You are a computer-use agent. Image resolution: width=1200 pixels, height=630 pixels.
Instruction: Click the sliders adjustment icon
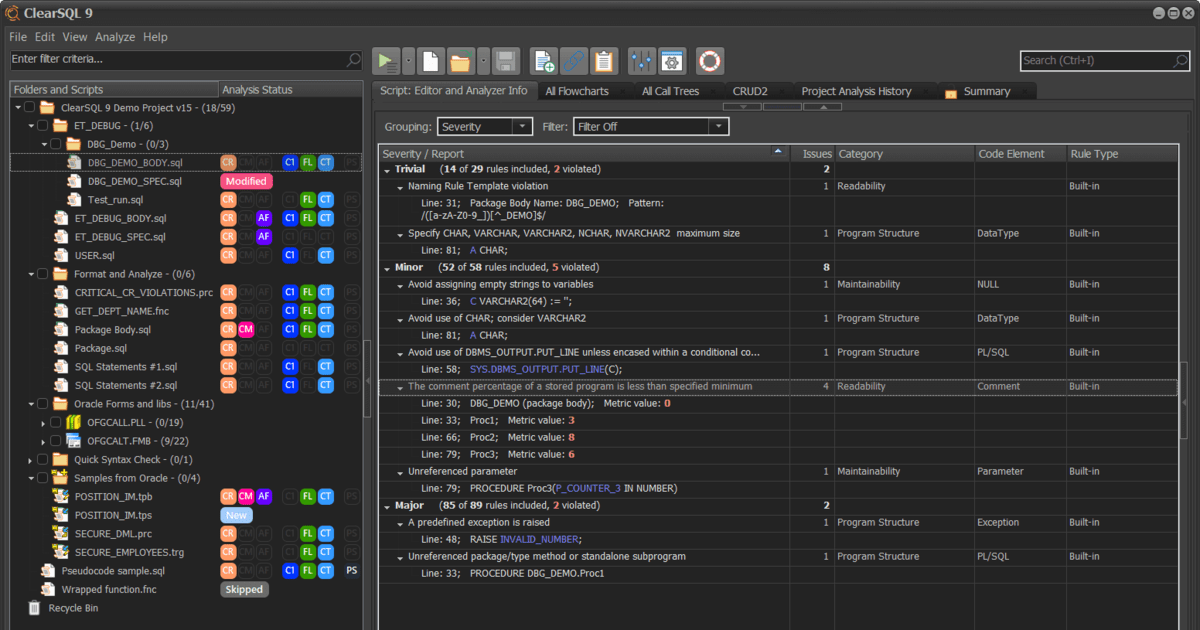point(641,60)
